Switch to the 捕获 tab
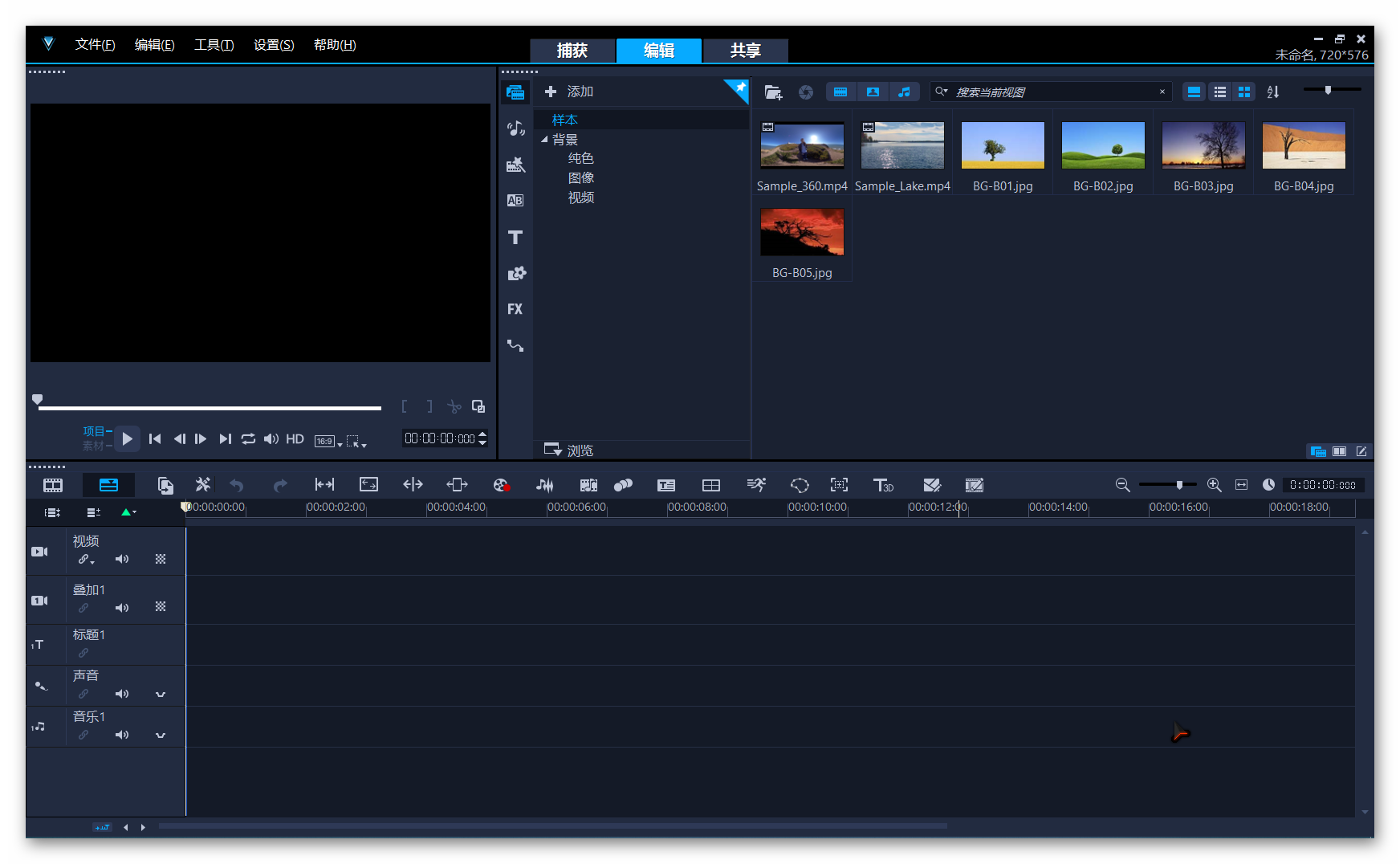This screenshot has width=1400, height=864. click(x=572, y=51)
